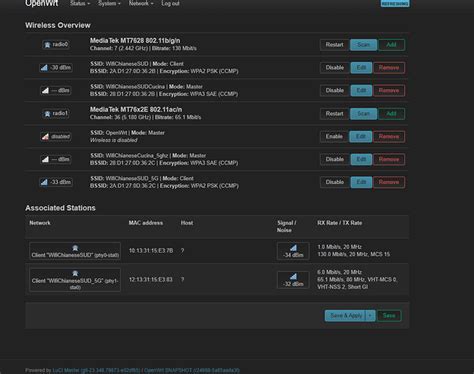The height and width of the screenshot is (374, 474).
Task: Restart the MediaTek MT7628 radio0
Action: [334, 45]
